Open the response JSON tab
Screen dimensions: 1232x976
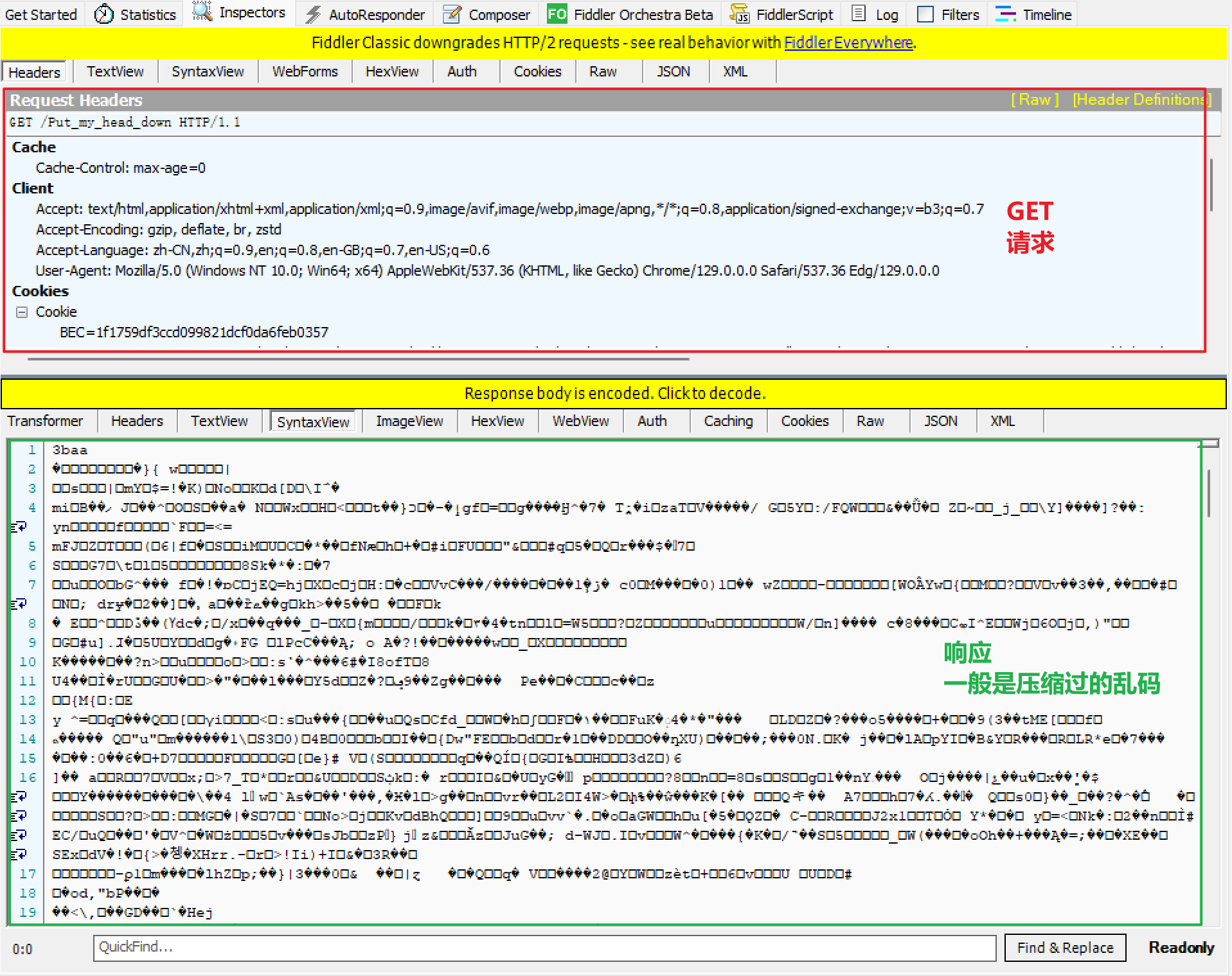(x=941, y=421)
